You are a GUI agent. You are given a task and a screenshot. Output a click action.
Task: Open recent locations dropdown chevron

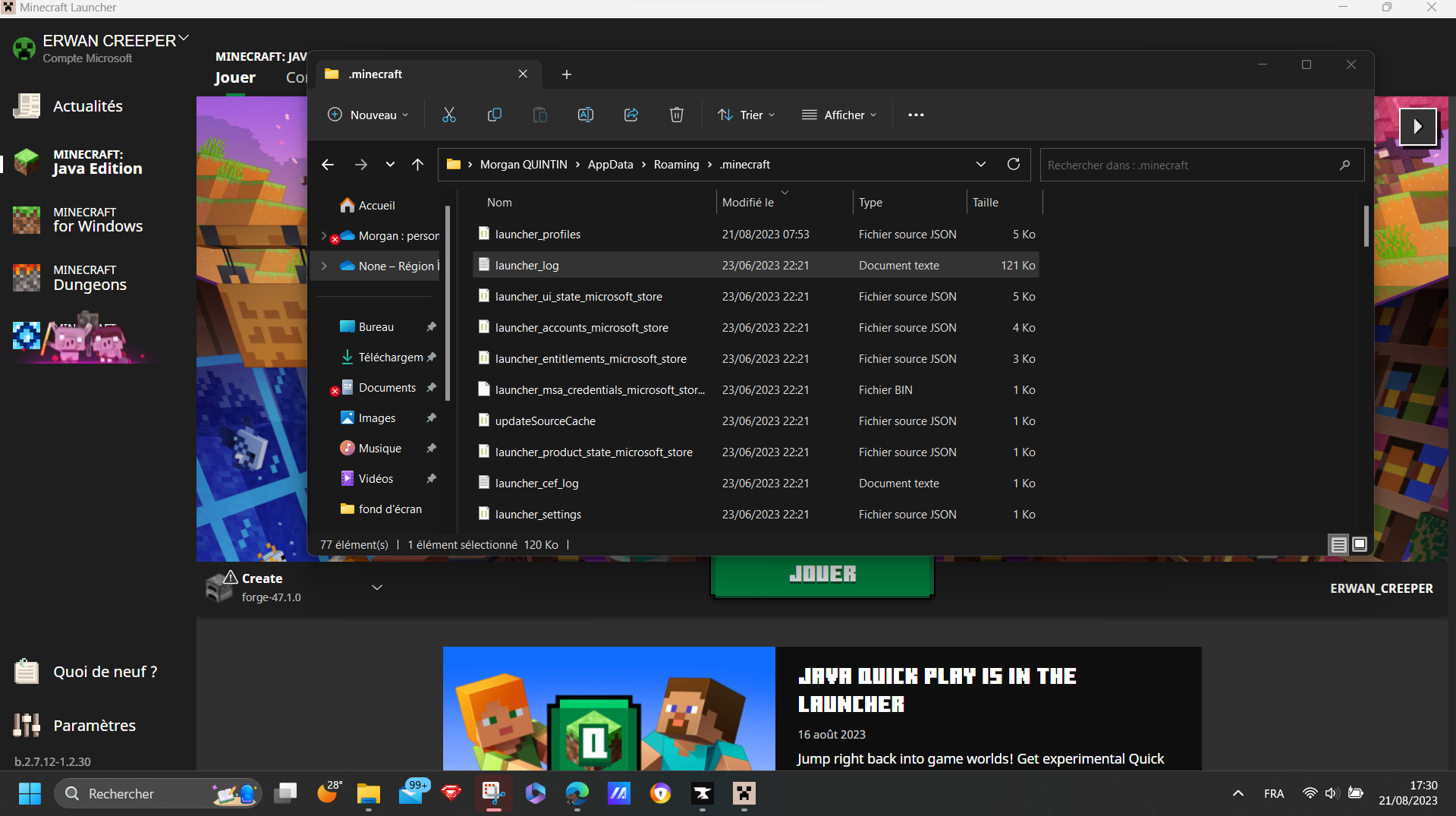(x=390, y=164)
